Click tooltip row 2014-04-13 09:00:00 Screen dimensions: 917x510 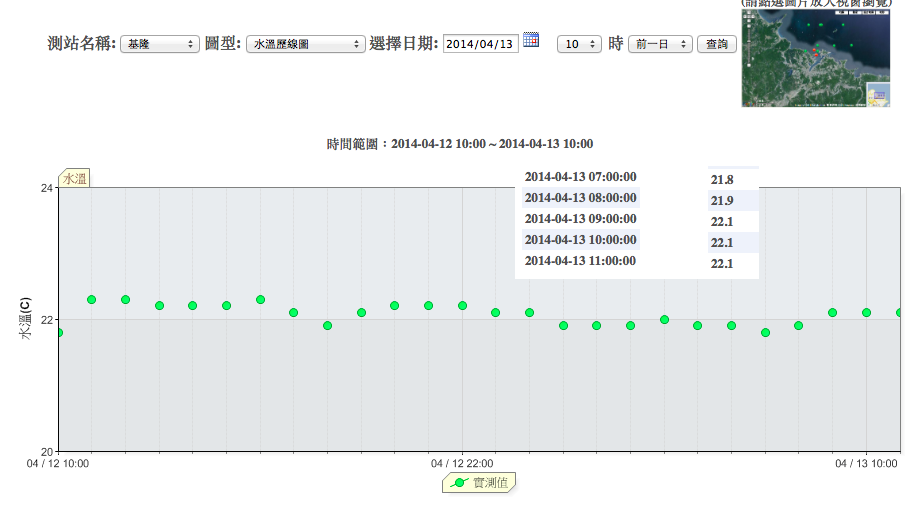click(580, 219)
